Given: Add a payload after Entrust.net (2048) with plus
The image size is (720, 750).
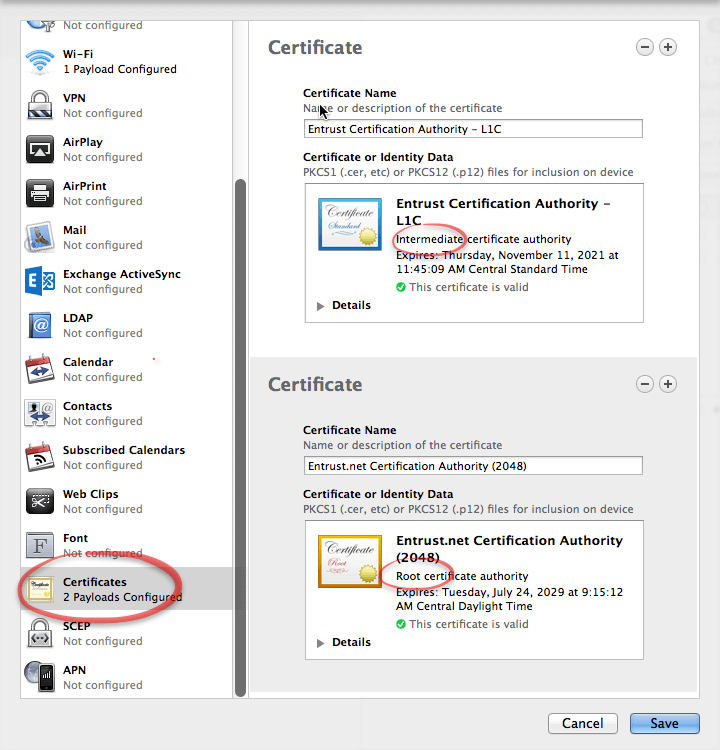Looking at the screenshot, I should 668,384.
